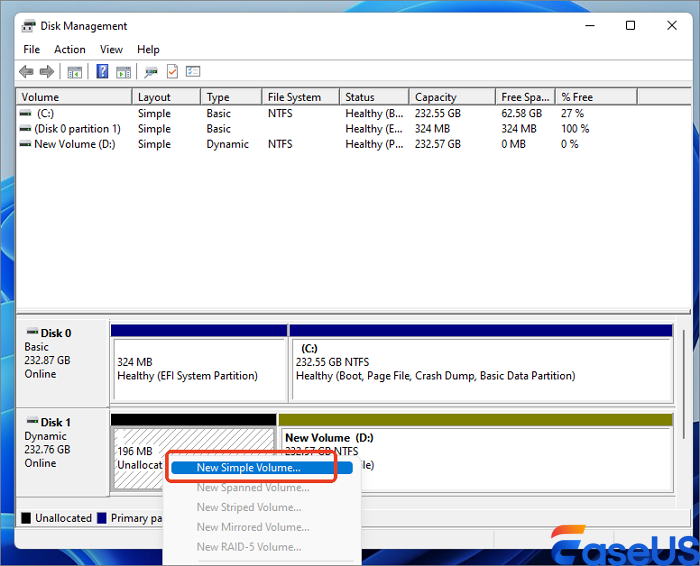Click the Properties checkmark sheet toolbar icon

point(172,71)
